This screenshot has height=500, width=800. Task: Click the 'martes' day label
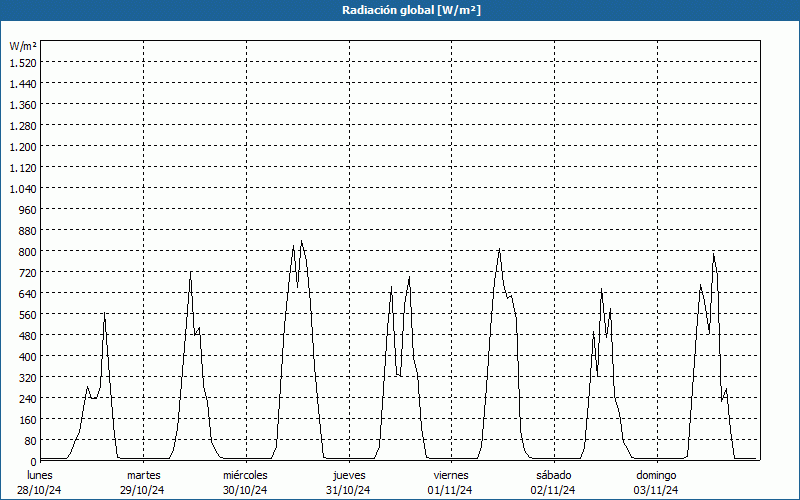(x=143, y=475)
